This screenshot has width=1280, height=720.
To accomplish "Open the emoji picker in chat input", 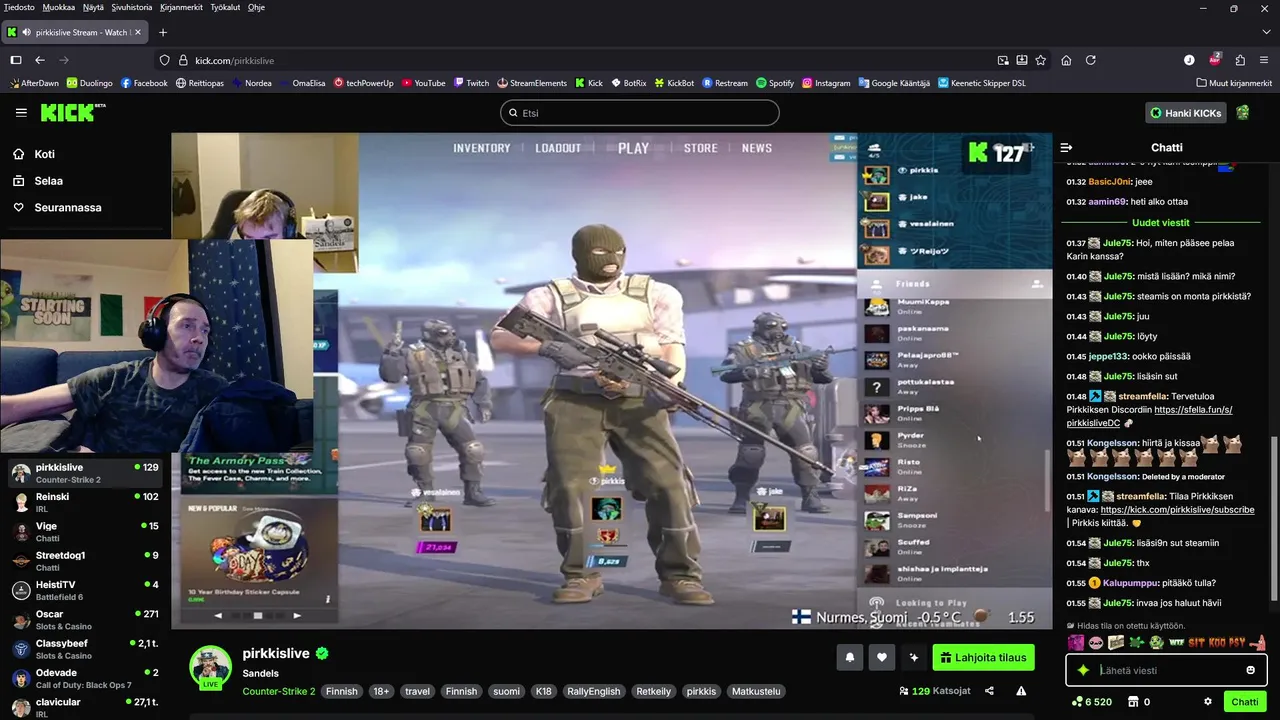I will point(1250,670).
